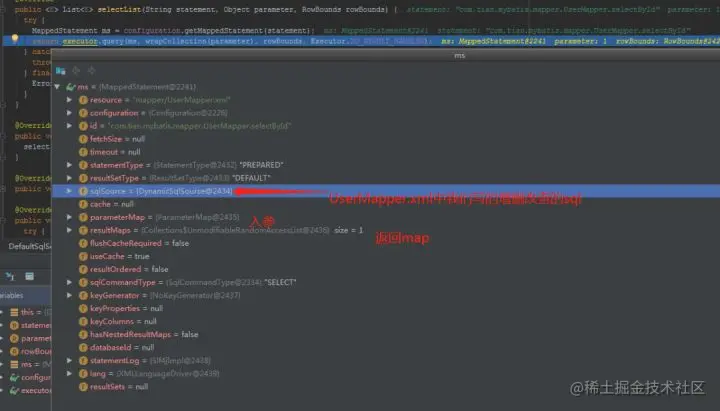Viewport: 720px width, 411px height.
Task: Expand the statementType field node
Action: (69, 164)
